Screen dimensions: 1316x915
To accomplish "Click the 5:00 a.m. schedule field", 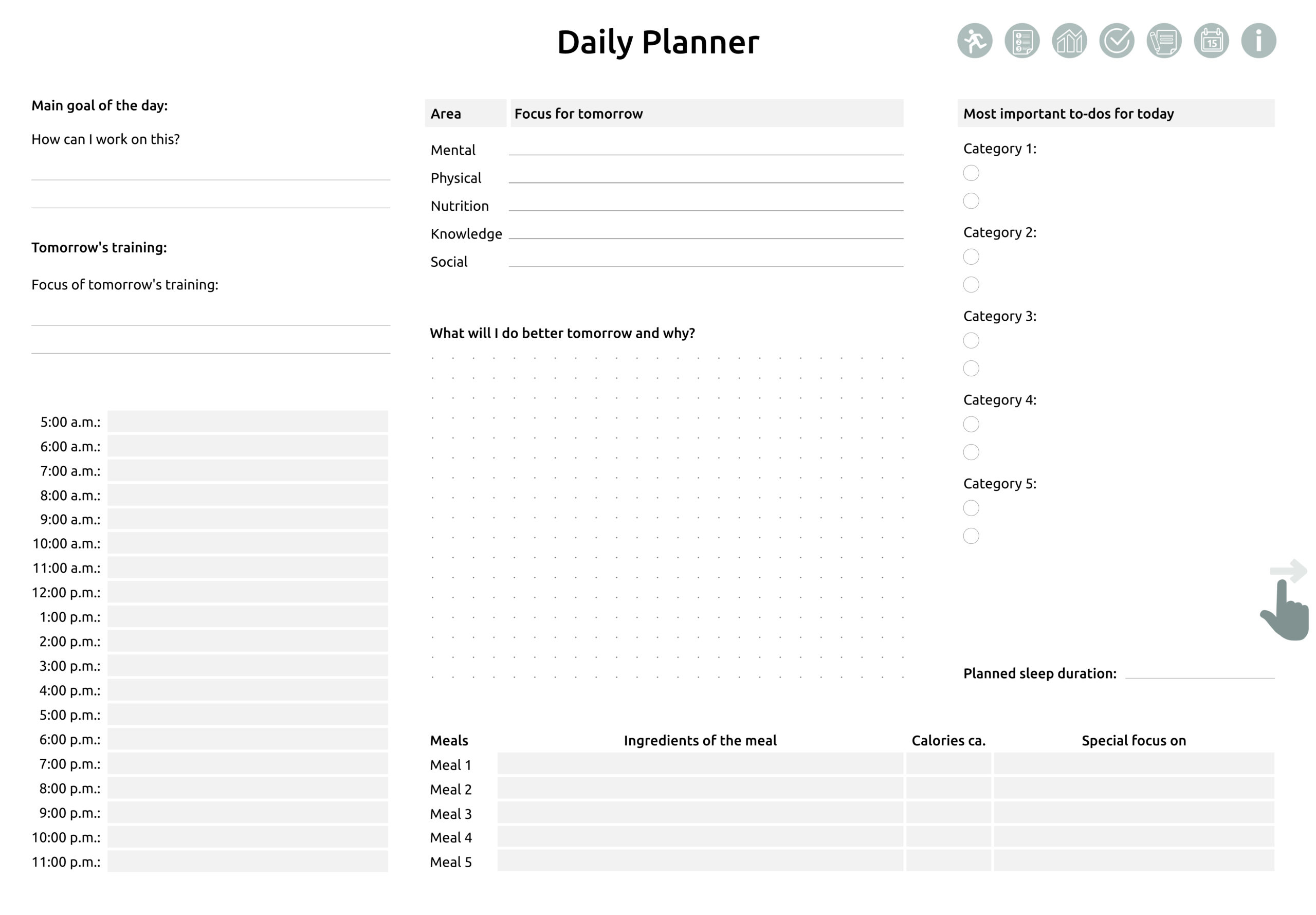I will coord(248,422).
